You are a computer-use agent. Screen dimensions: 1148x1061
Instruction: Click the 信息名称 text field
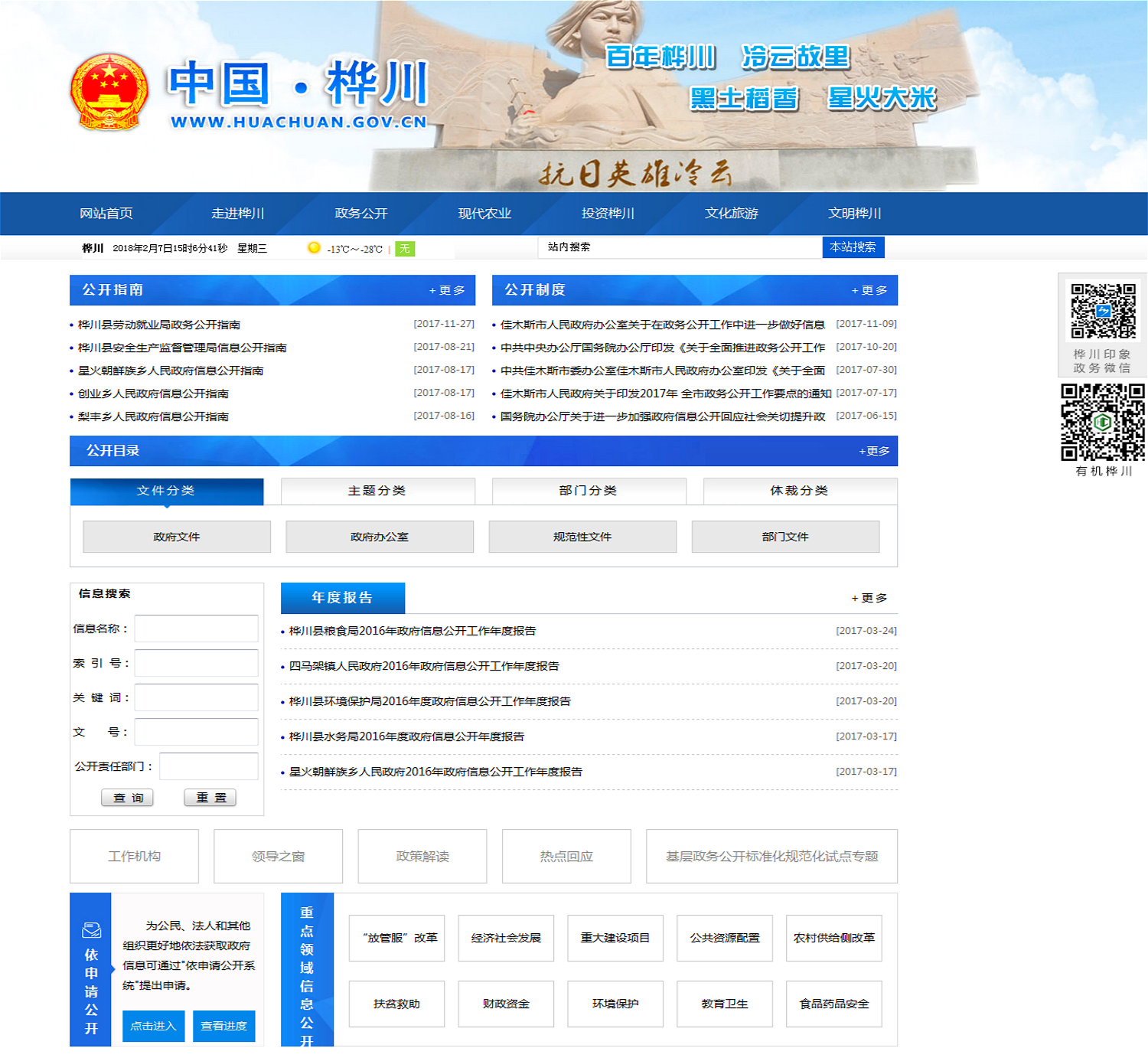coord(197,628)
